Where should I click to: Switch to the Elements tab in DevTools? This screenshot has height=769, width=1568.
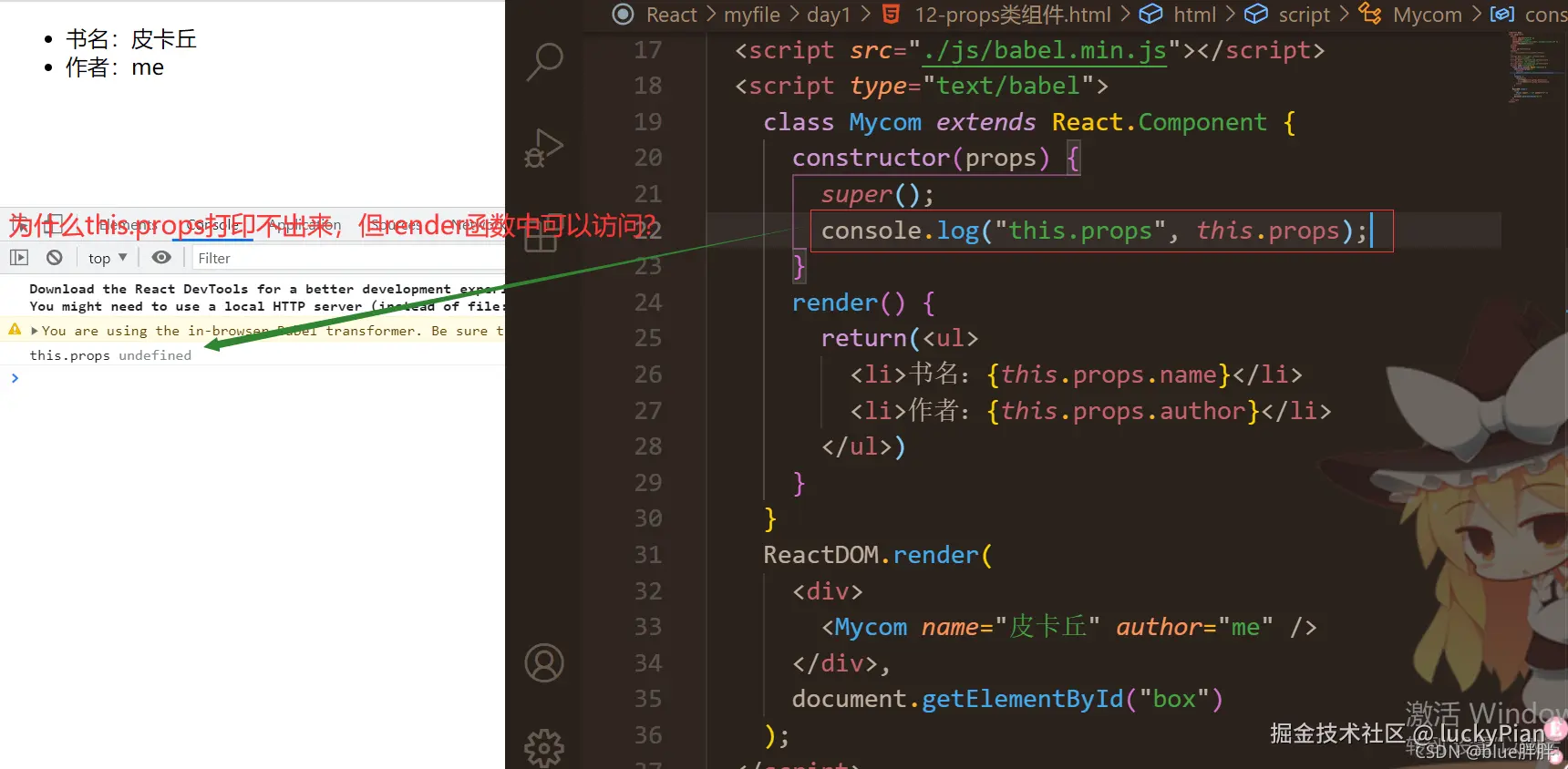pos(129,225)
